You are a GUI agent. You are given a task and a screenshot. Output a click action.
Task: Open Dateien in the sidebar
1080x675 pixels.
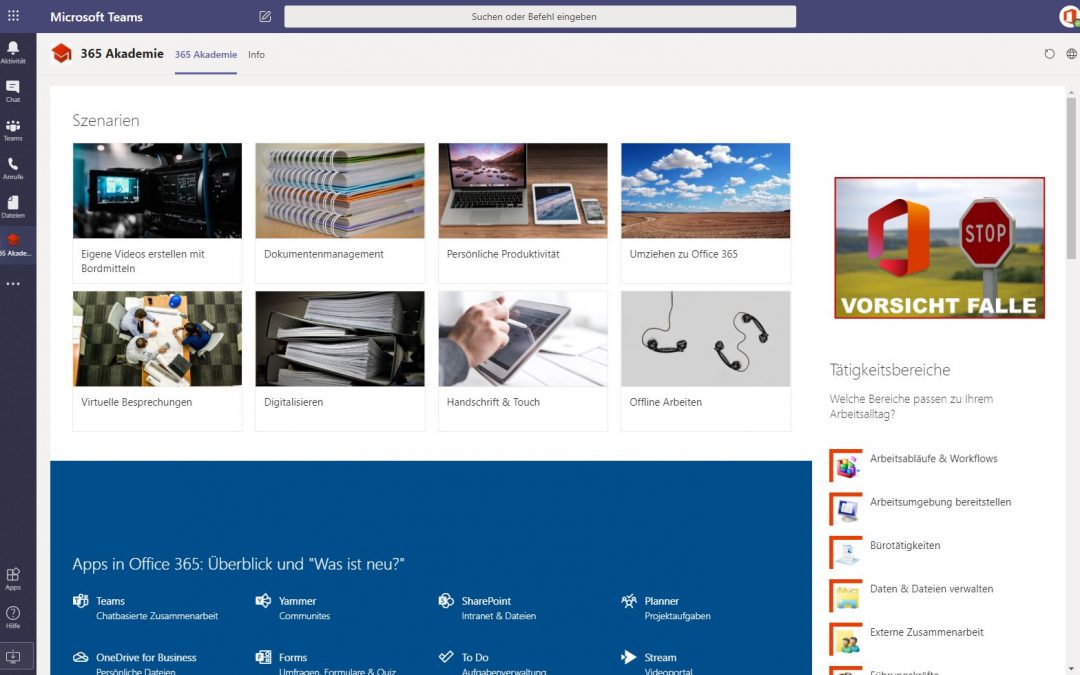click(13, 206)
